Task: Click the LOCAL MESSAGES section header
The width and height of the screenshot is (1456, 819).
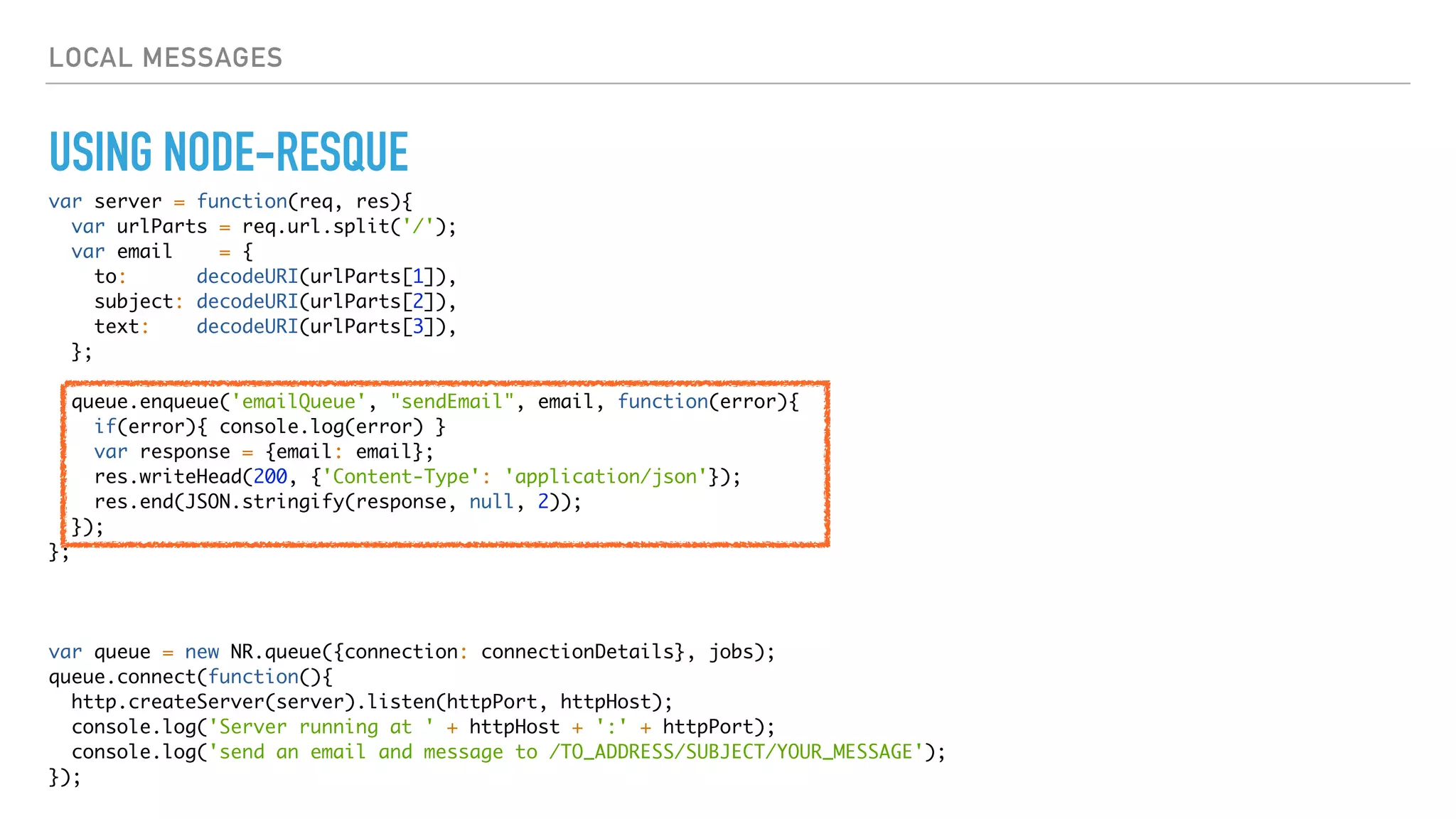Action: click(165, 58)
